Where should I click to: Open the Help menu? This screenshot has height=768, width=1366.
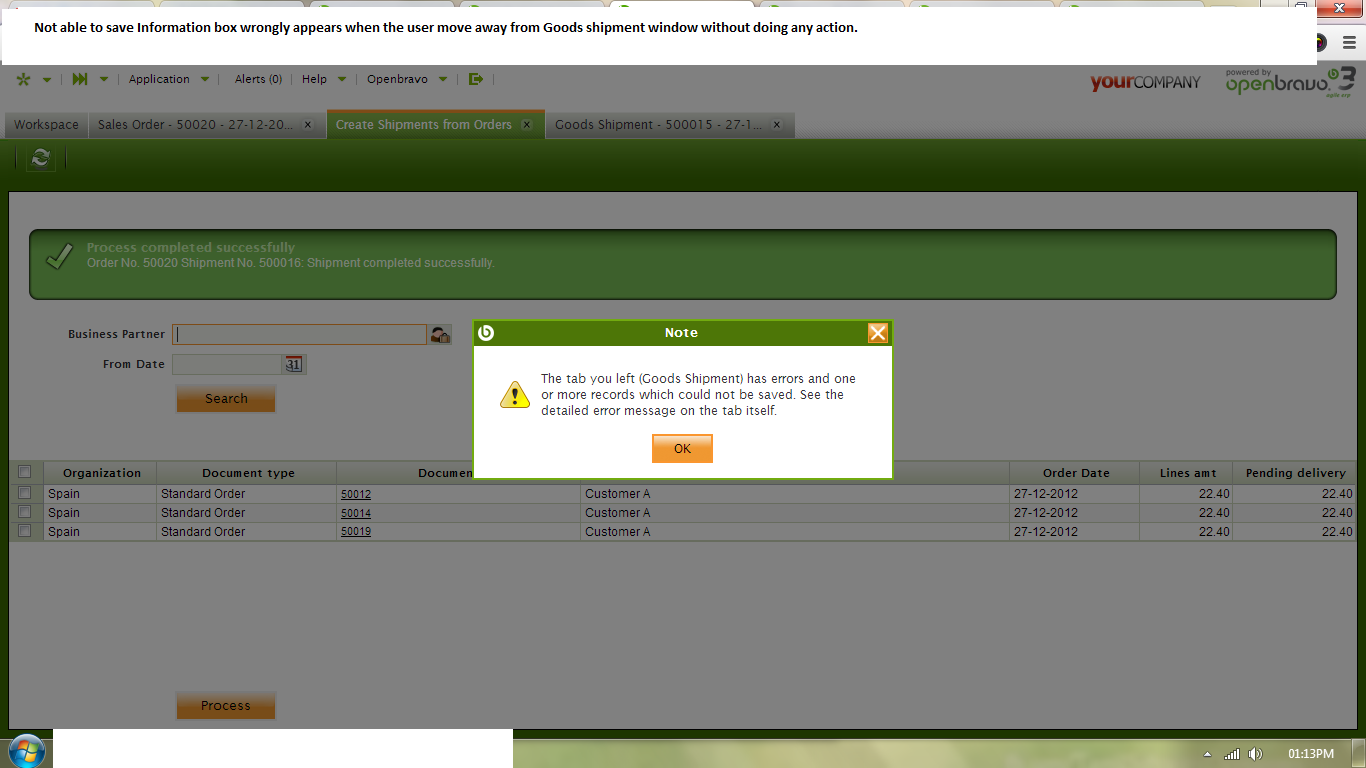pos(314,80)
